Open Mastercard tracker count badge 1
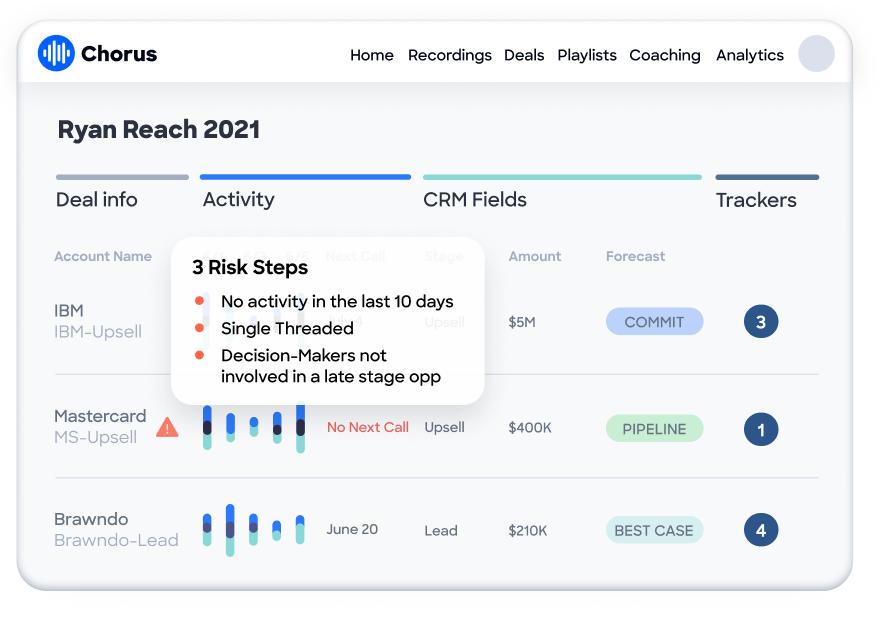The height and width of the screenshot is (638, 884). (x=761, y=429)
